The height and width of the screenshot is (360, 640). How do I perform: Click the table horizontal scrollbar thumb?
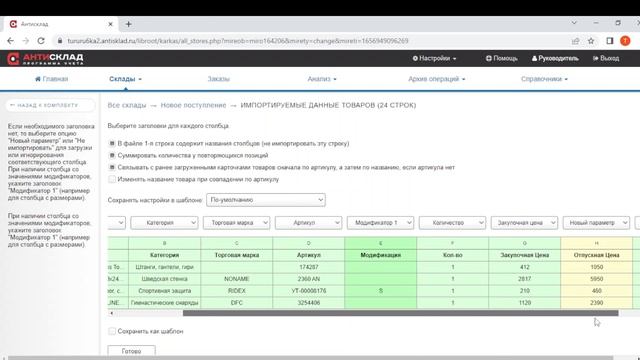tap(400, 313)
